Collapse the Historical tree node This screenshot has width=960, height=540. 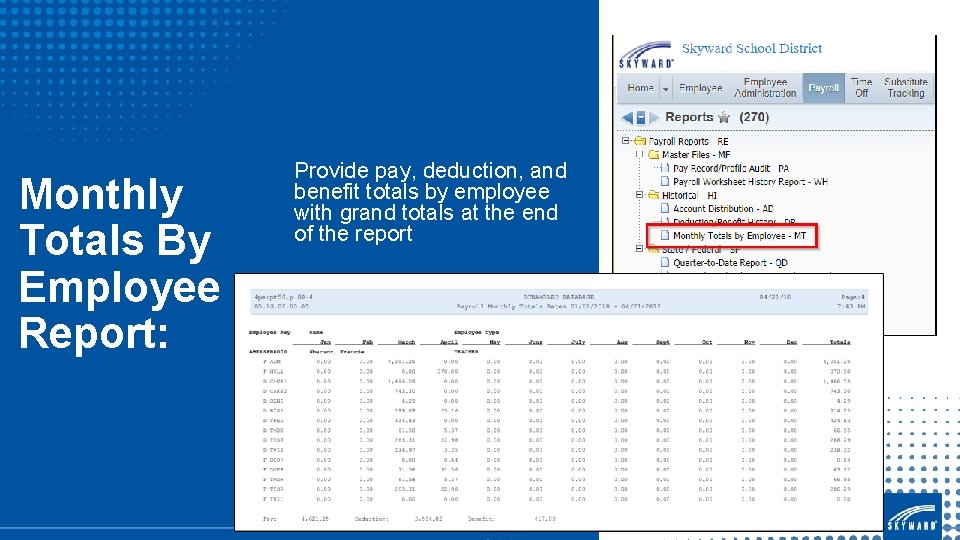[x=639, y=195]
